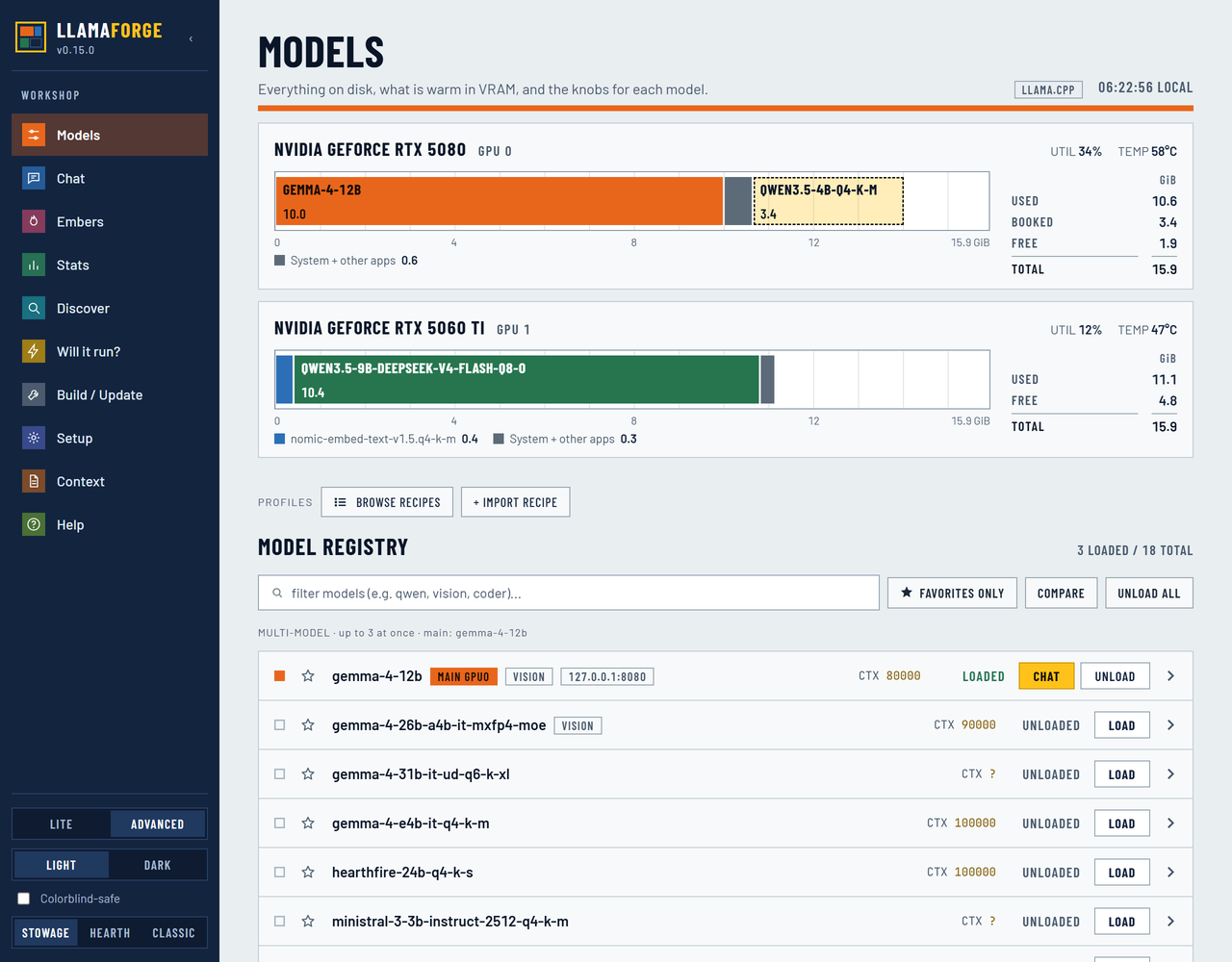Click the LLAMA.CPP backend badge
The image size is (1232, 962).
coord(1048,89)
